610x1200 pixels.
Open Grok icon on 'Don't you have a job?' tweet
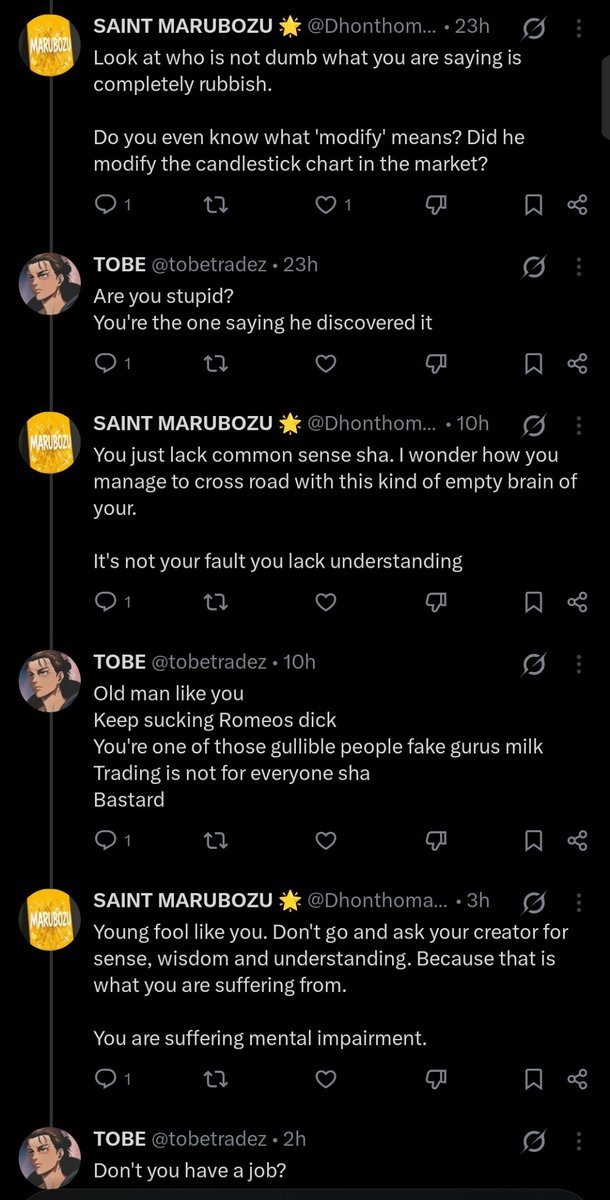coord(534,1141)
